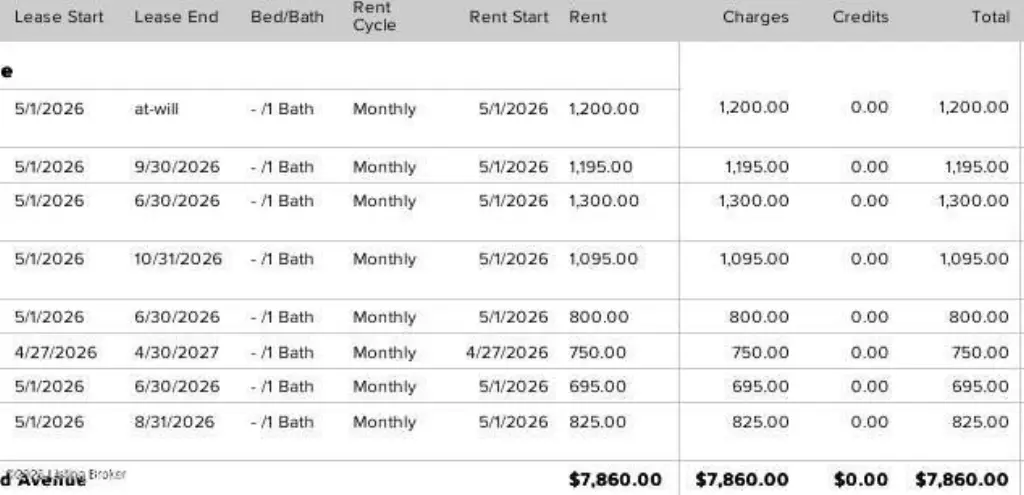Click the 1,300.00 rent amount
The width and height of the screenshot is (1024, 495).
tap(603, 200)
